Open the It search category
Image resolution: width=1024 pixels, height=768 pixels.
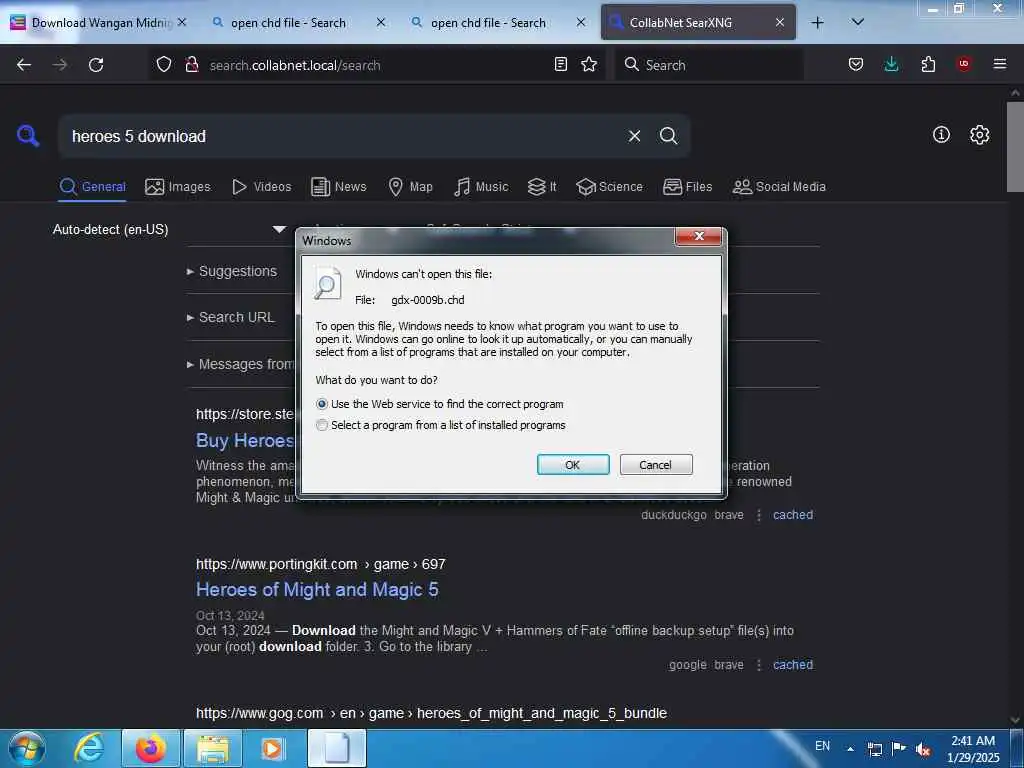click(542, 187)
